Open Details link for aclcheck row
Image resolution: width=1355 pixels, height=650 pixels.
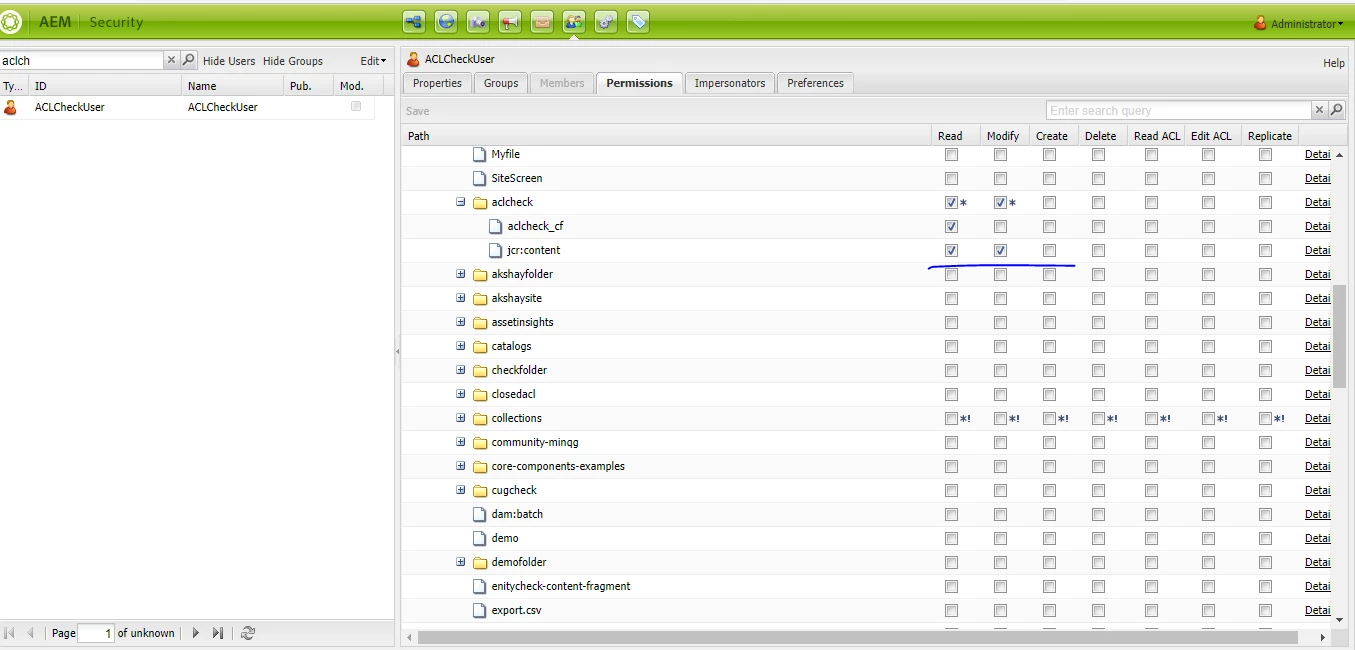1318,203
